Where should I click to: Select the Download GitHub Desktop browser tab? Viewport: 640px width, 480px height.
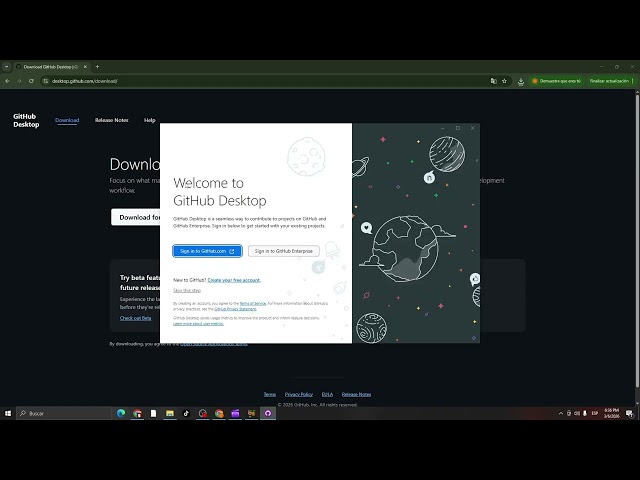(x=50, y=67)
